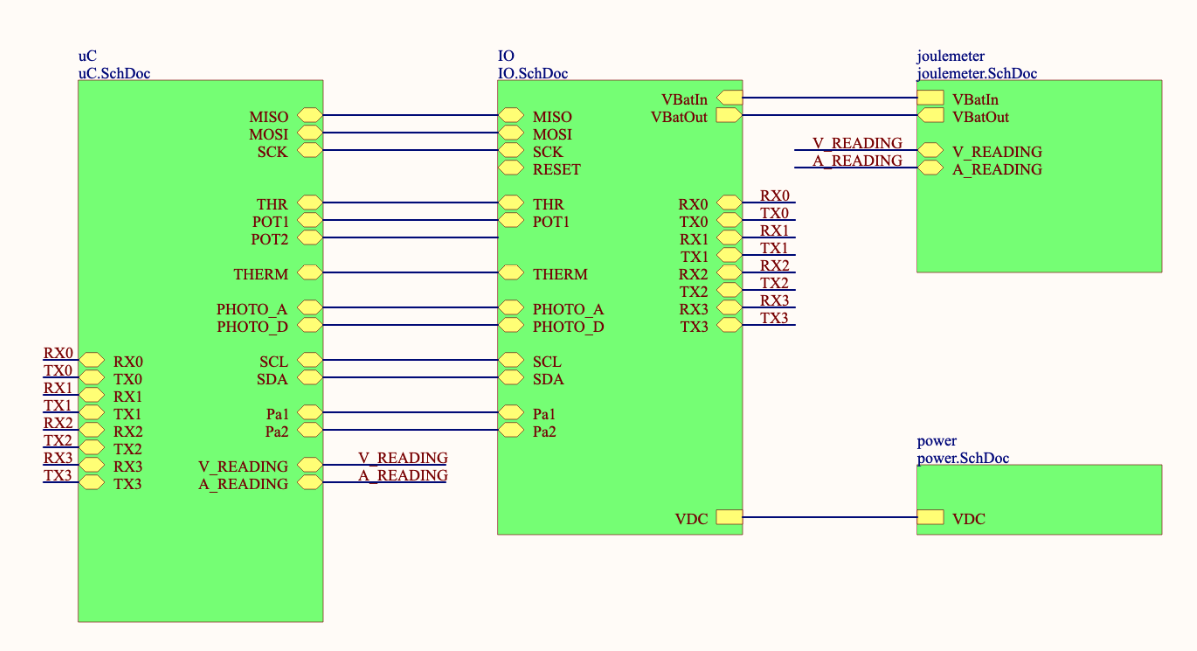The height and width of the screenshot is (651, 1197).
Task: Click the VDC port icon on IO sheet
Action: (x=729, y=517)
